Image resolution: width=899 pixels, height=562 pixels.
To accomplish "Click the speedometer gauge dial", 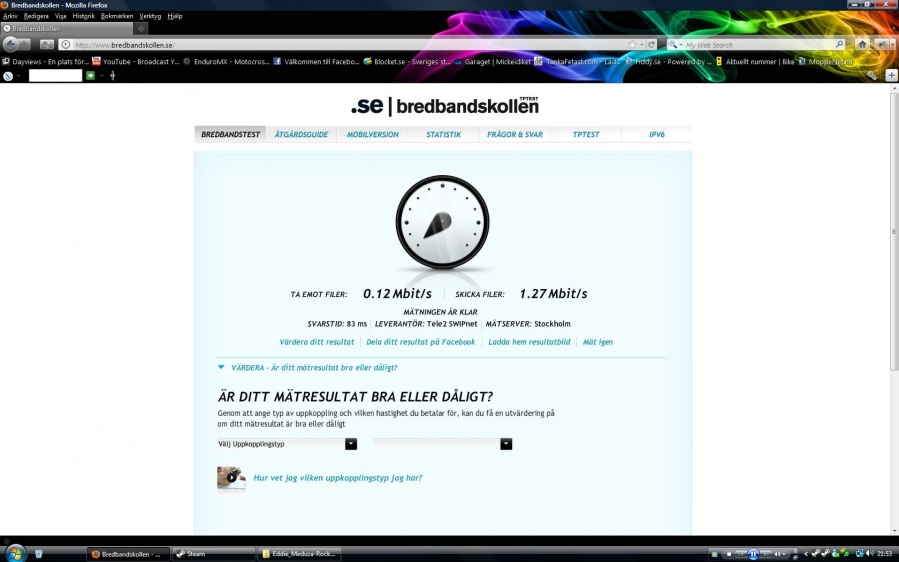I will click(x=443, y=223).
